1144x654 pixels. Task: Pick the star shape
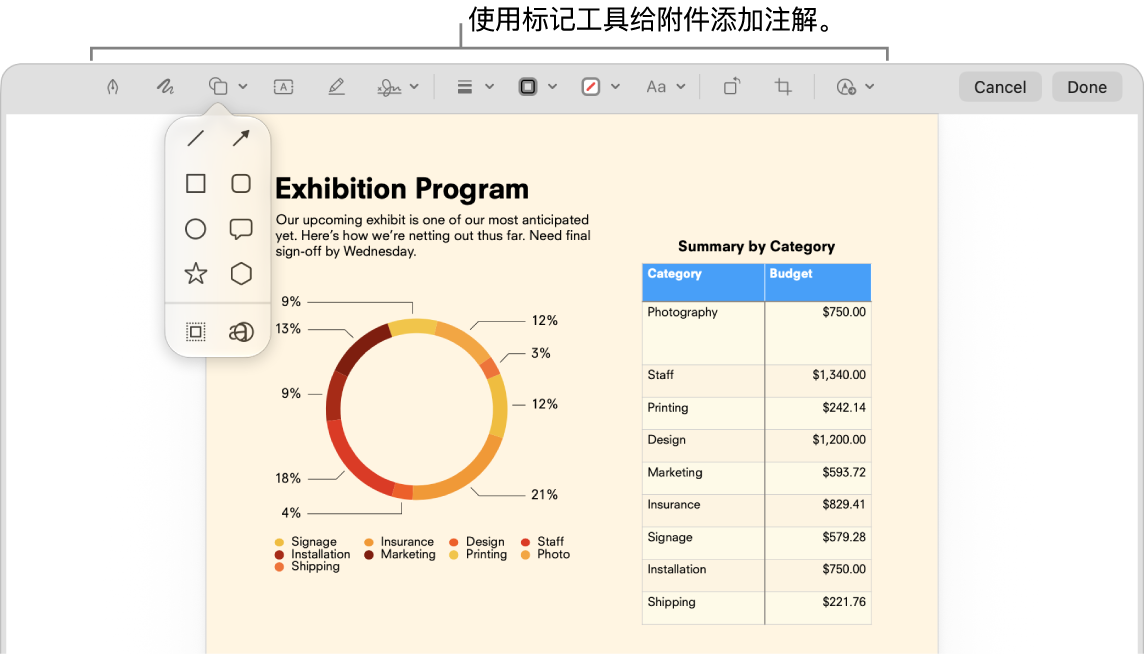(196, 274)
